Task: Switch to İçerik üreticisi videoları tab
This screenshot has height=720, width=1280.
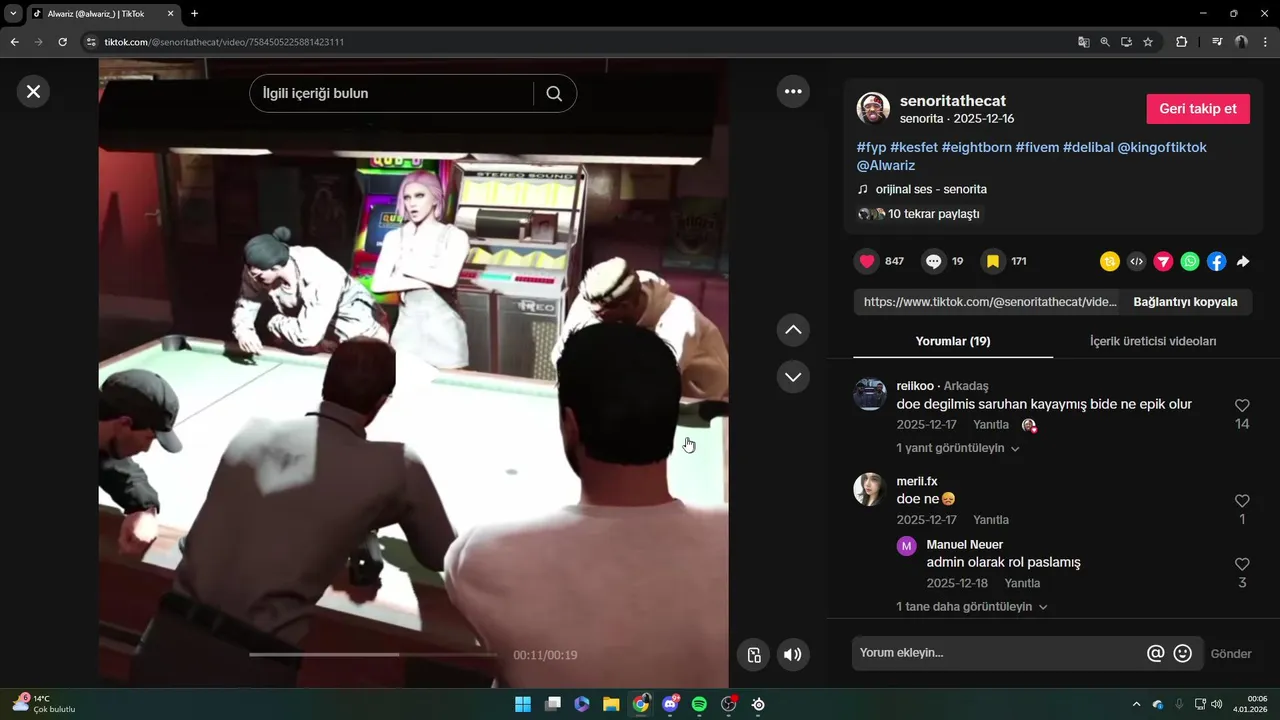Action: [1153, 341]
